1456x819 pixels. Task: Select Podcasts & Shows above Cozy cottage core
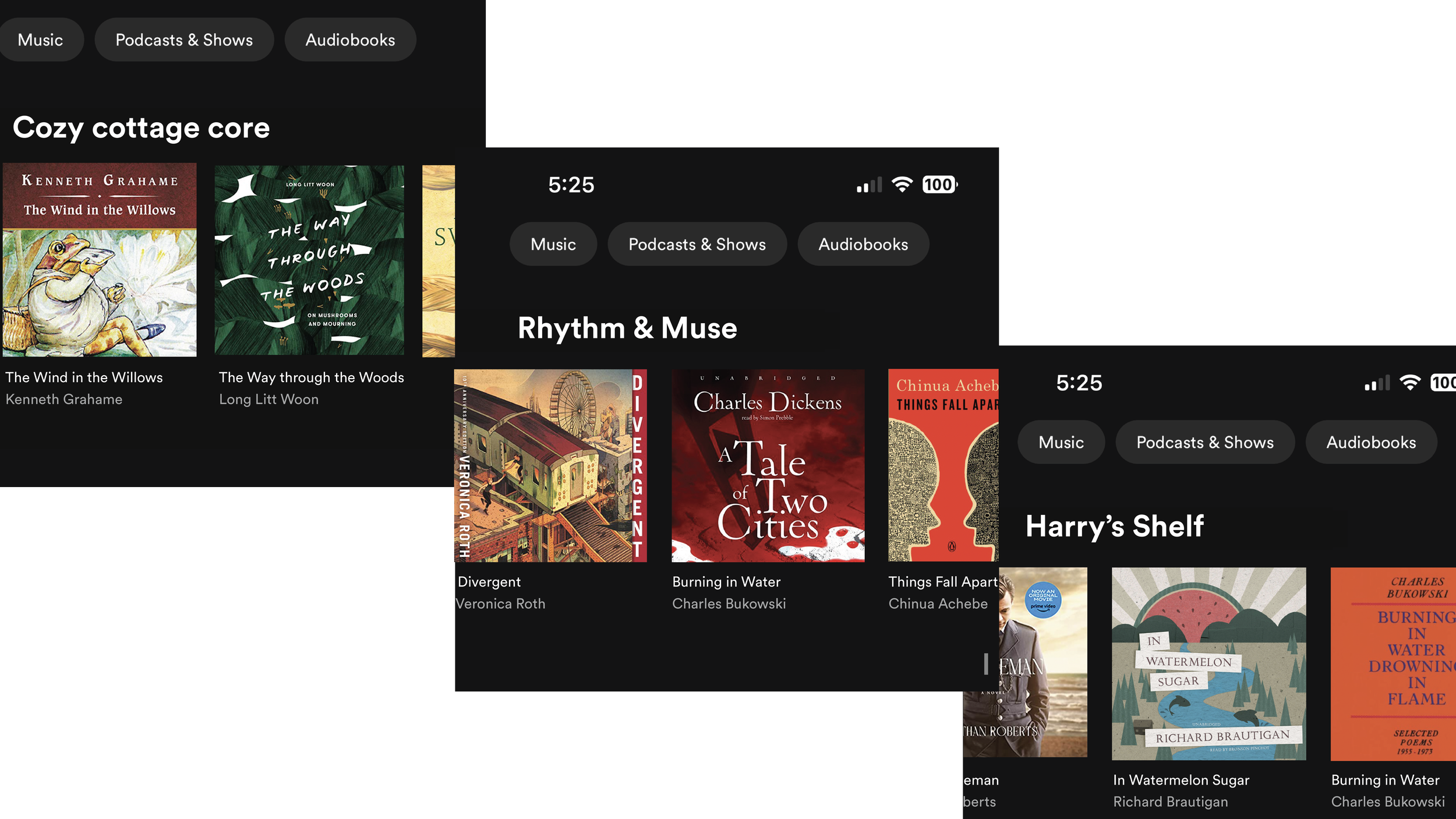tap(184, 40)
